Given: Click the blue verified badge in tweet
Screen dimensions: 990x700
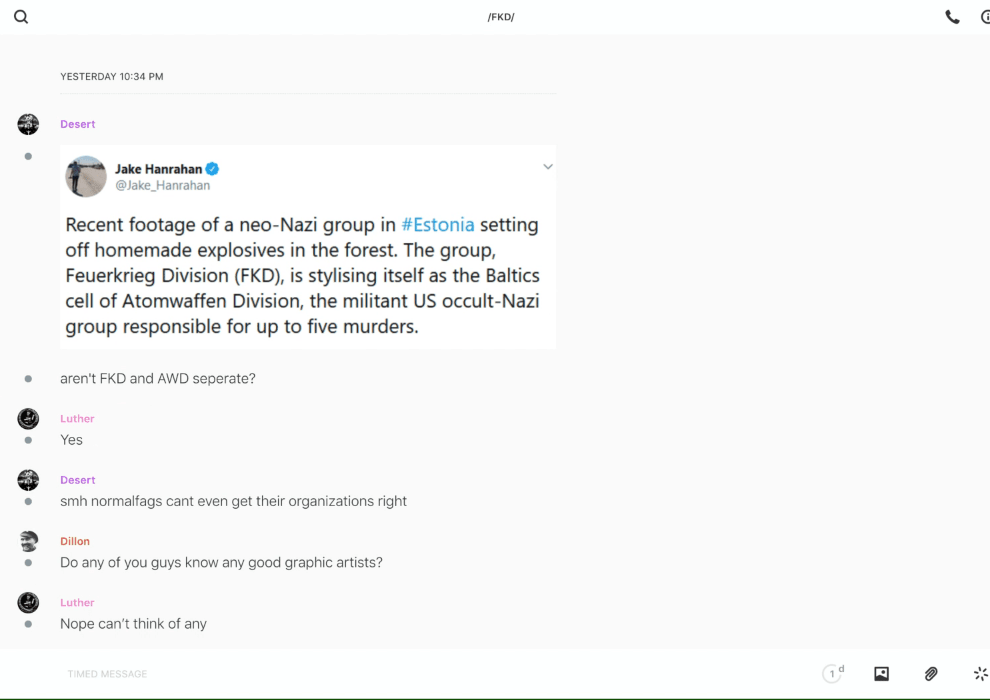Looking at the screenshot, I should click(x=212, y=169).
